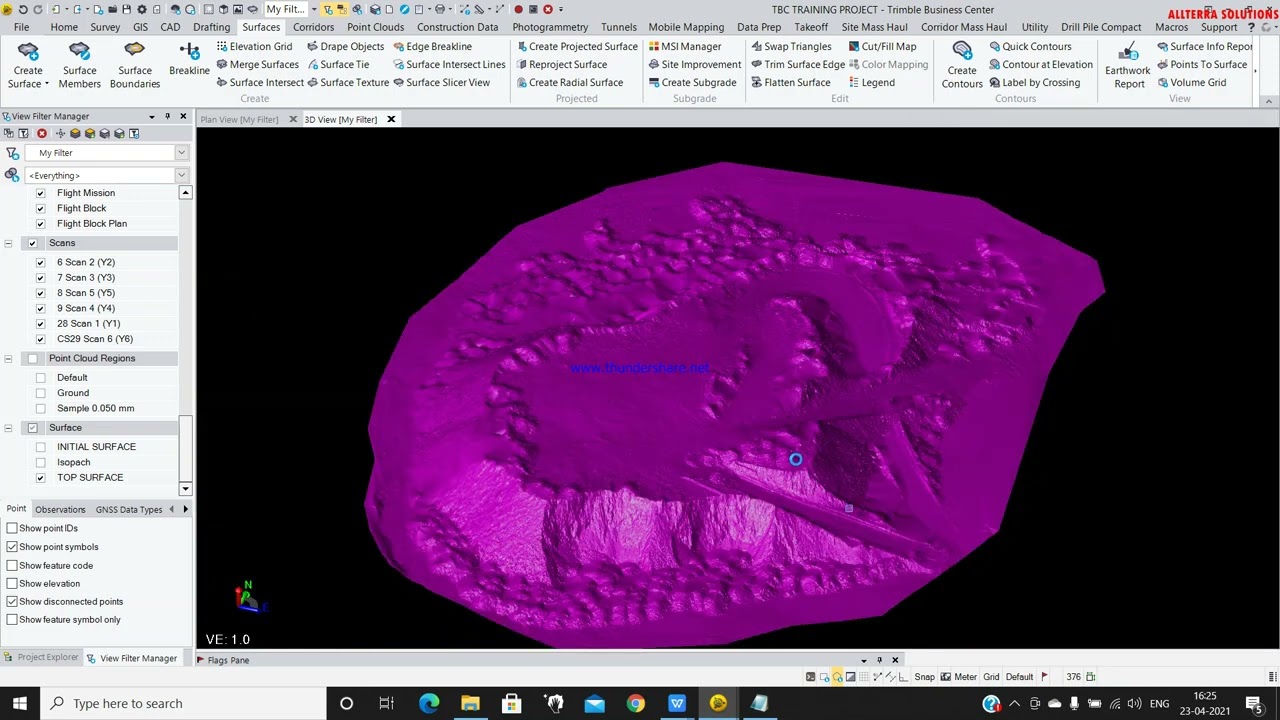Enable Show feature code checkbox

tap(12, 565)
